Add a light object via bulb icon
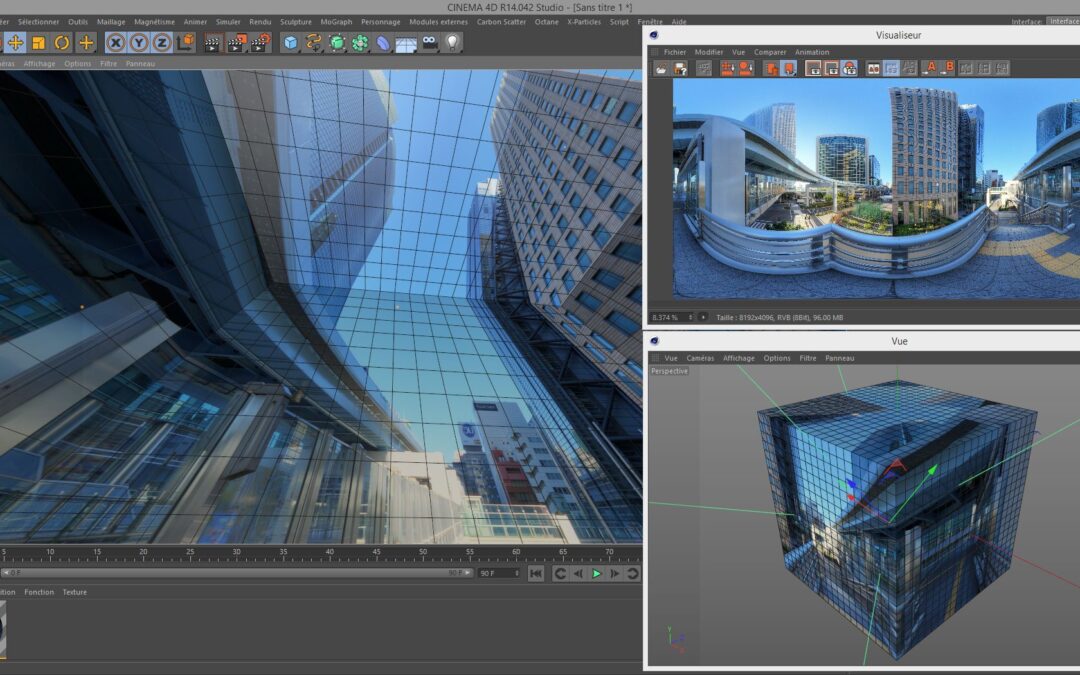The image size is (1080, 675). tap(452, 43)
